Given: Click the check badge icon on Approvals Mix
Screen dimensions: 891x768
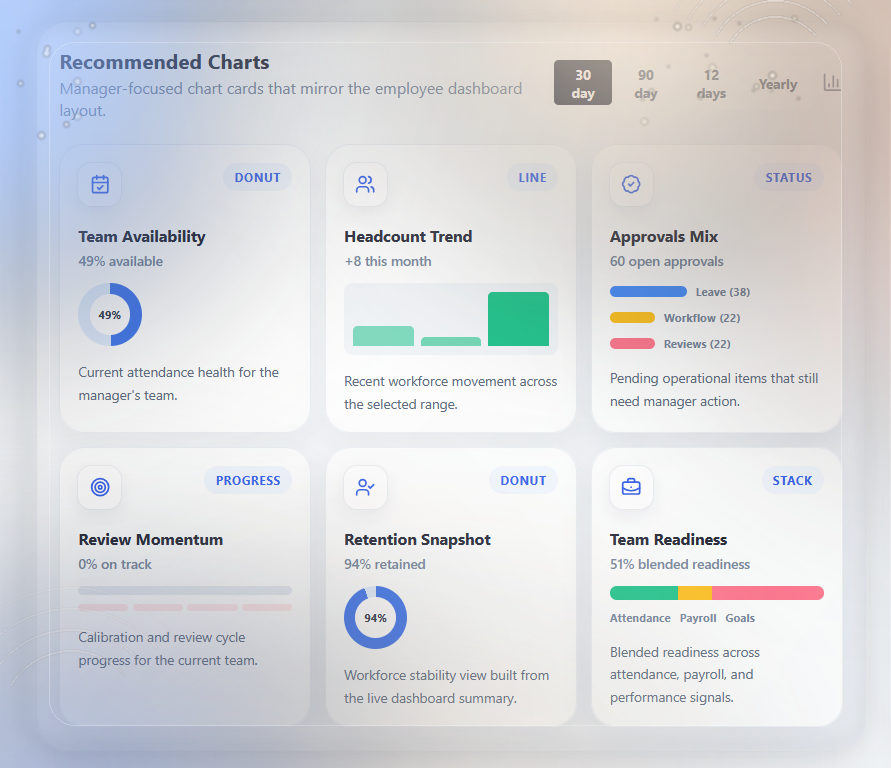Looking at the screenshot, I should pos(631,184).
